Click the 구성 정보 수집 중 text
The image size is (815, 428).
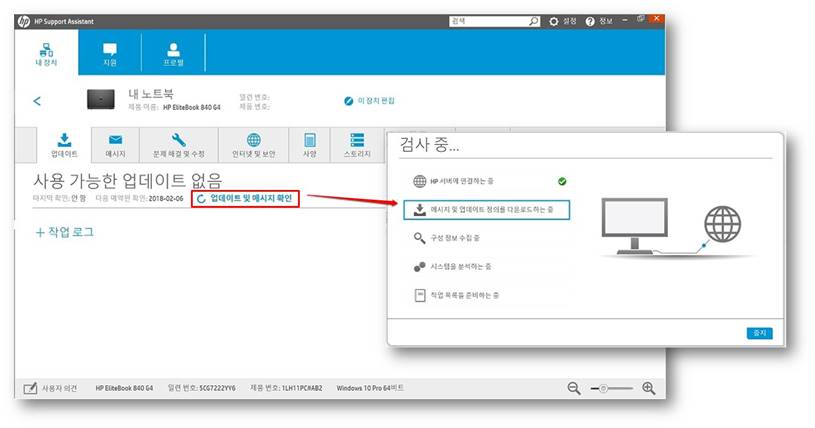click(x=455, y=238)
